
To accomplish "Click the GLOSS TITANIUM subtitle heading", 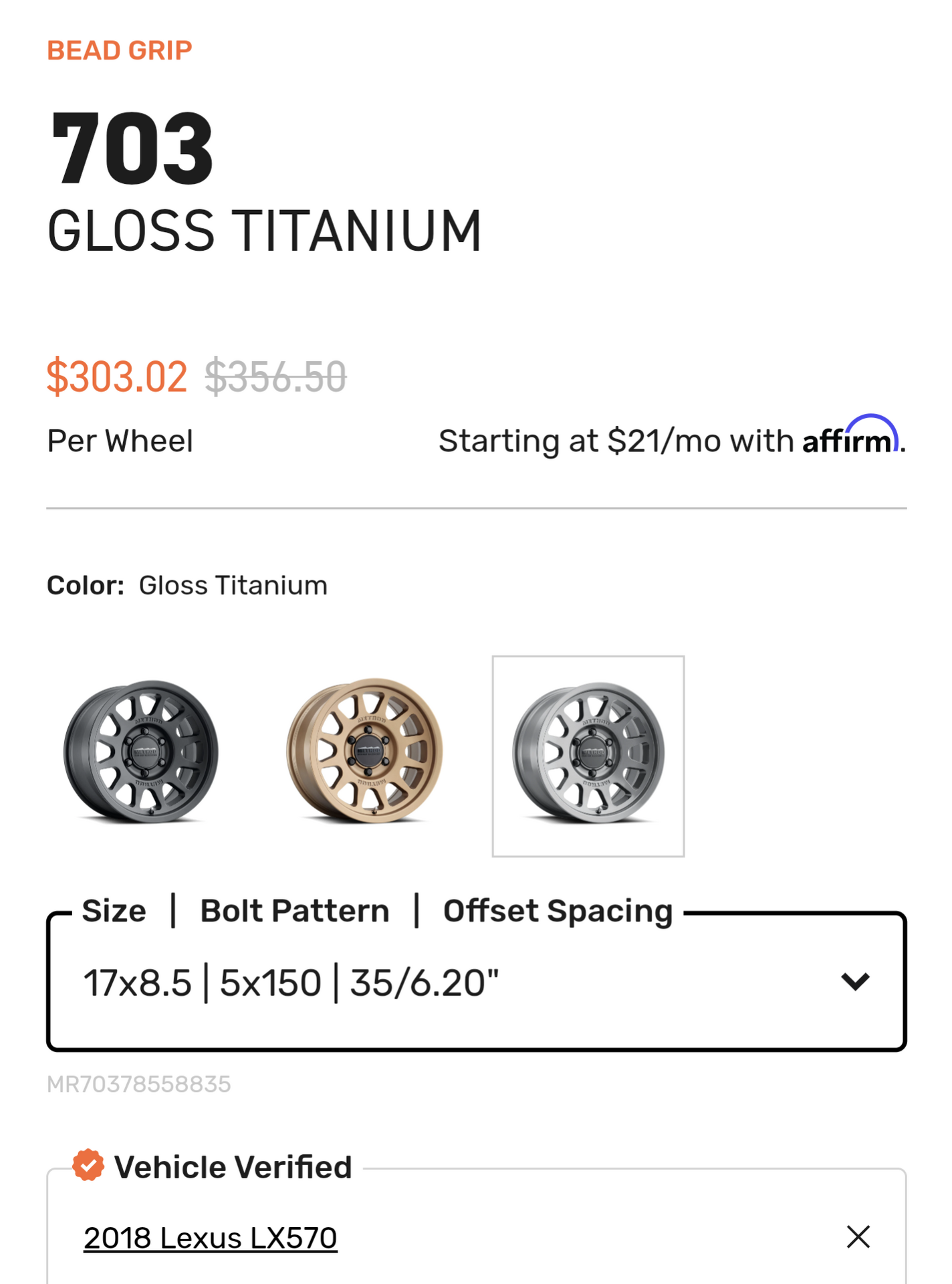I will click(x=264, y=231).
